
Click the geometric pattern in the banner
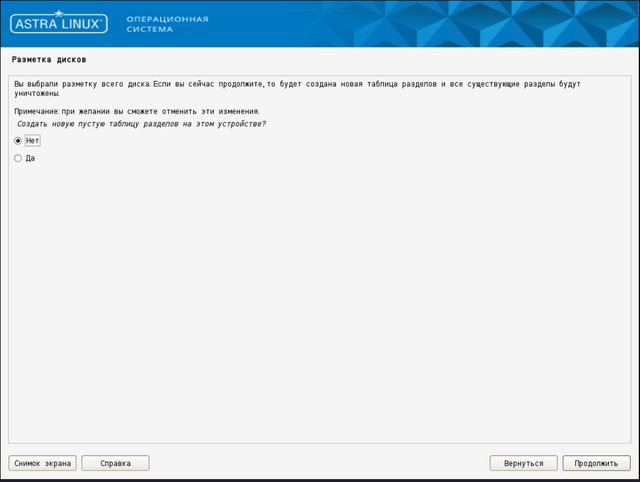point(480,23)
